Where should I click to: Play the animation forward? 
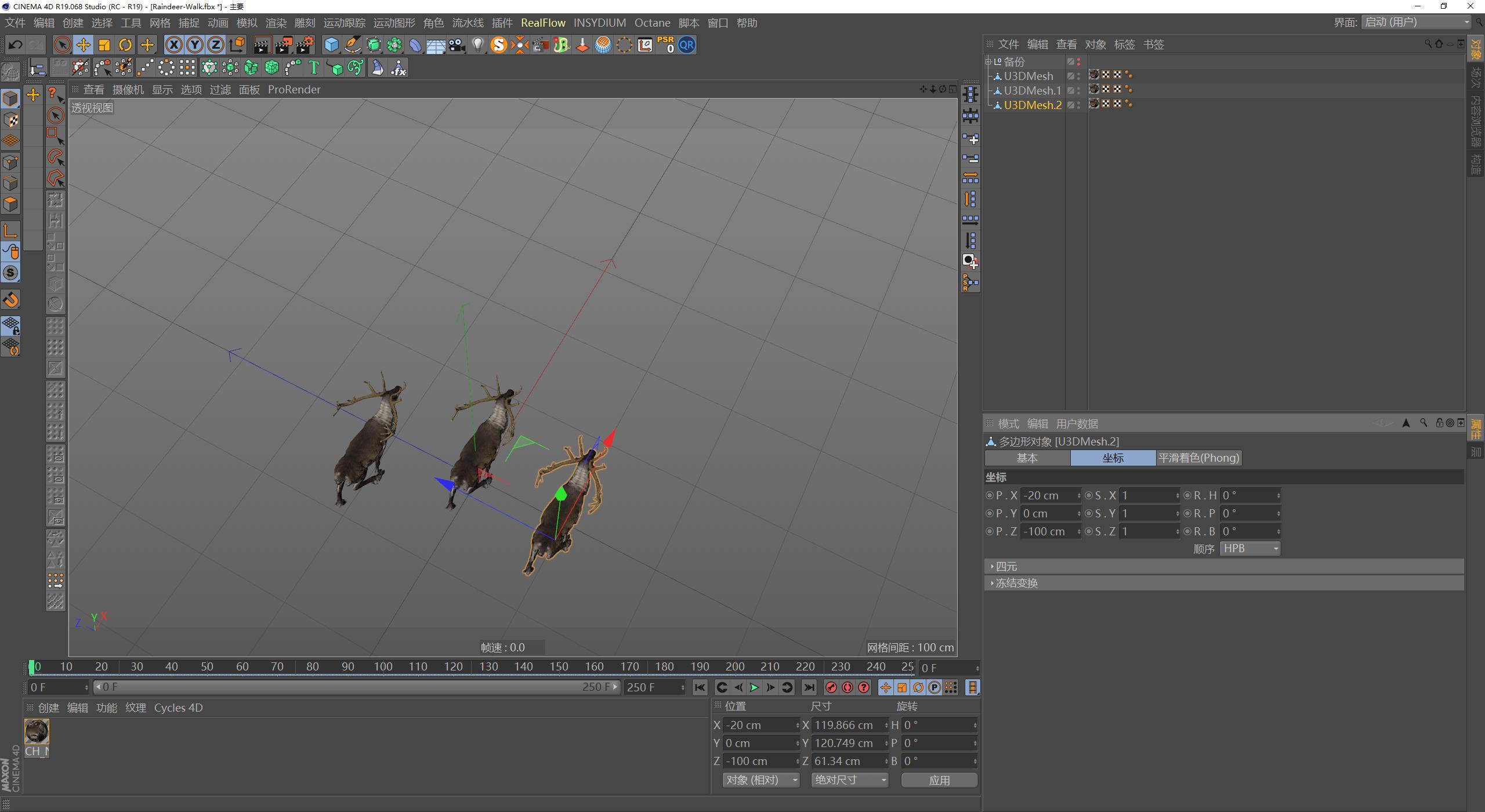coord(754,688)
